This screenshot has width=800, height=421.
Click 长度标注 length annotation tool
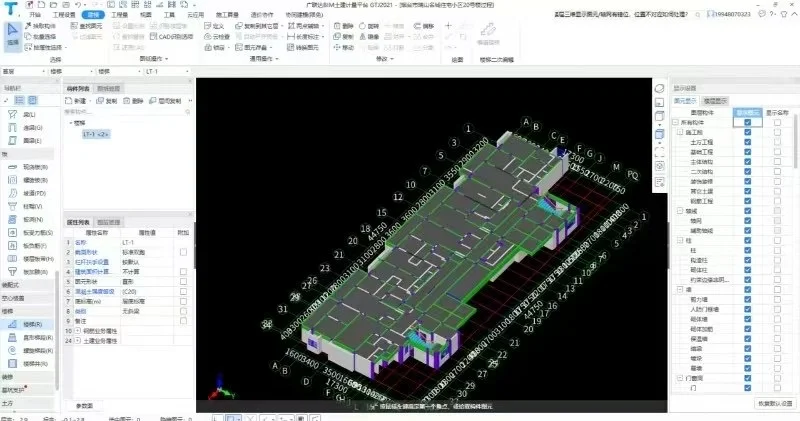coord(304,36)
